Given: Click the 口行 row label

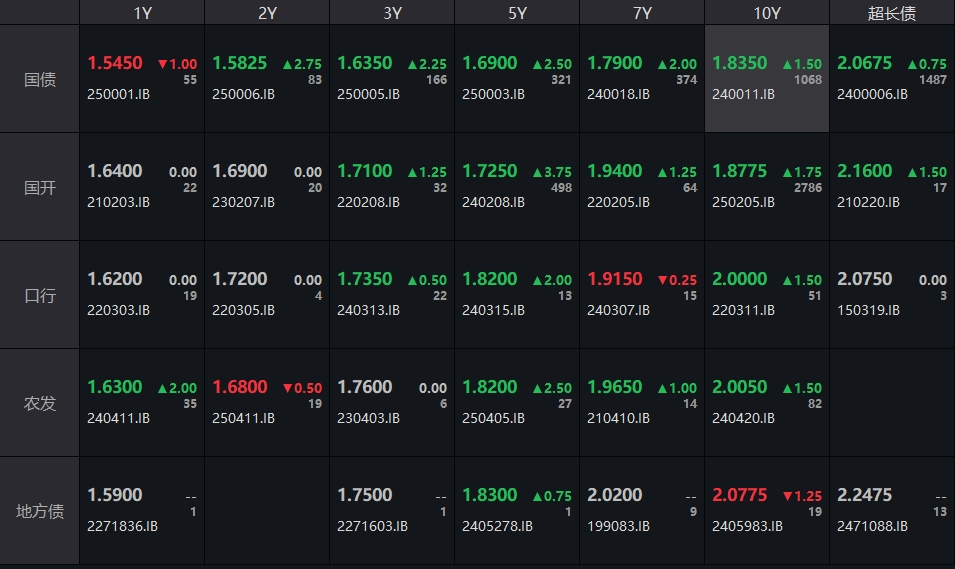Looking at the screenshot, I should 40,295.
